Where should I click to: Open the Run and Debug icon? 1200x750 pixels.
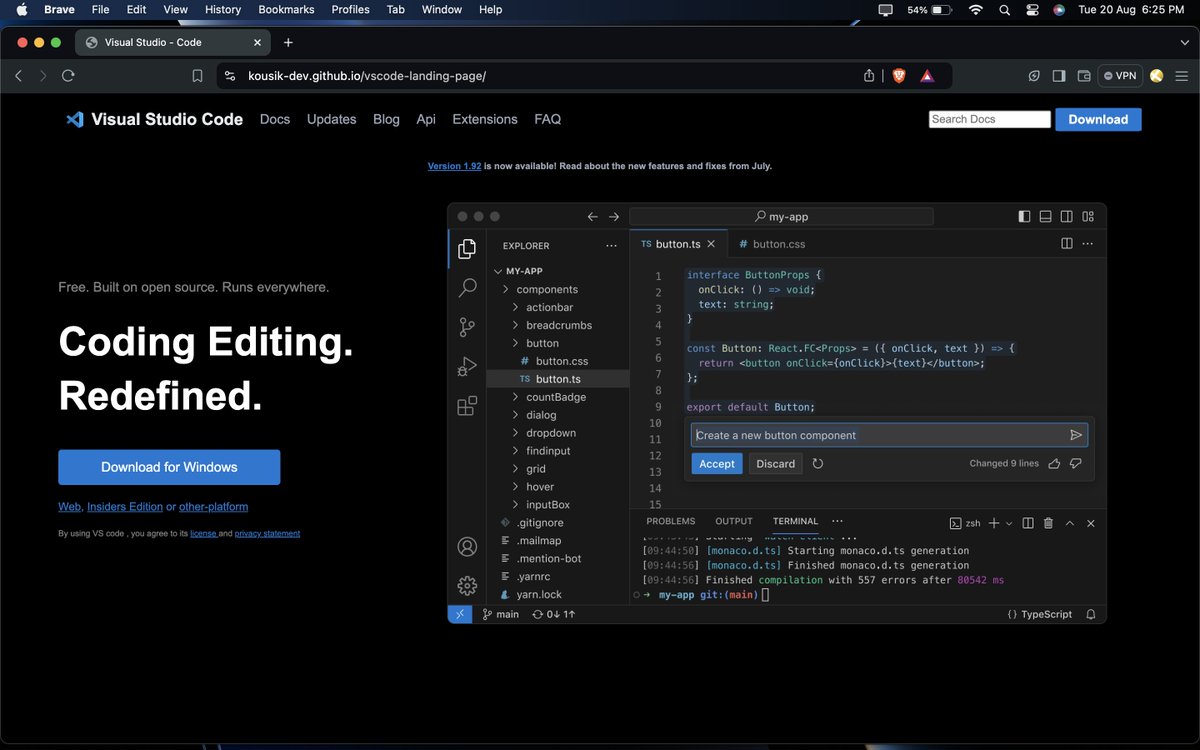pyautogui.click(x=467, y=366)
